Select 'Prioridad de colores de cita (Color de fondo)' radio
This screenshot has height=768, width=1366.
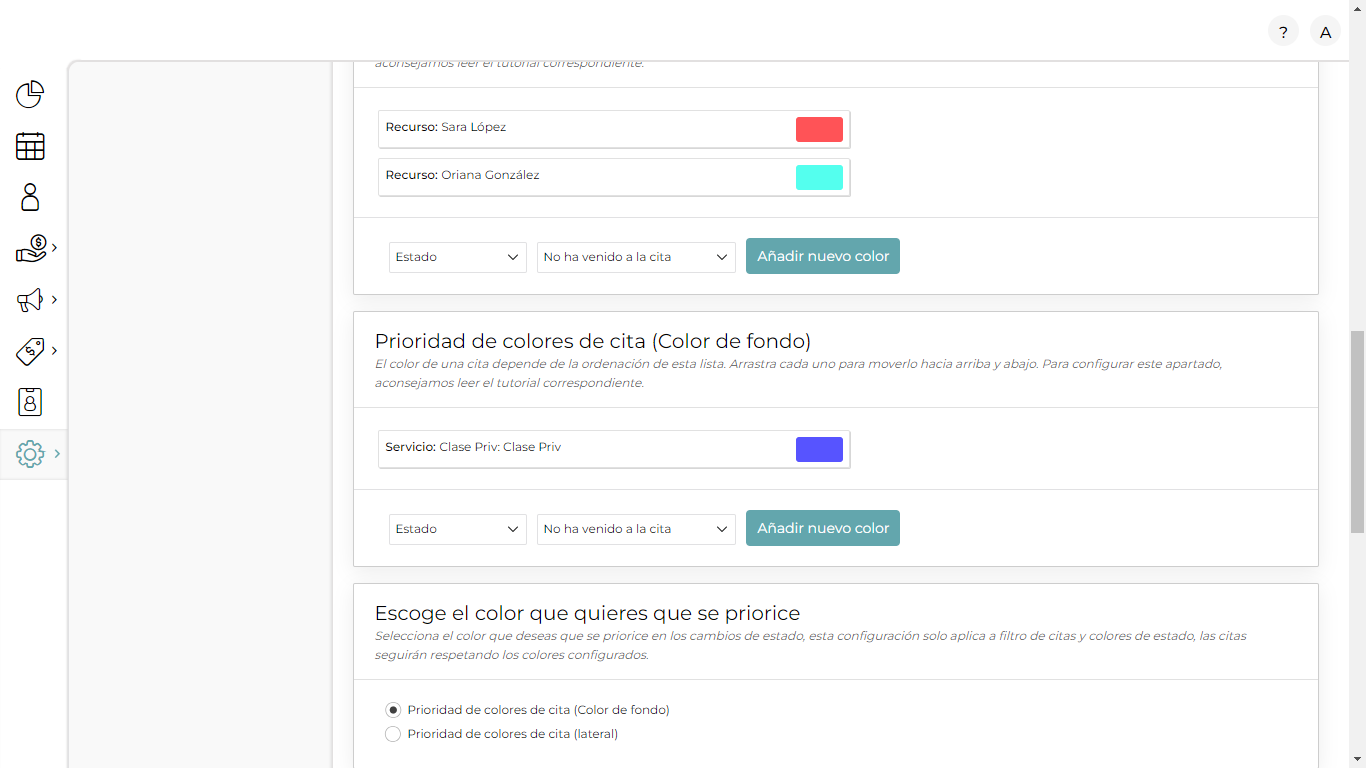tap(393, 710)
